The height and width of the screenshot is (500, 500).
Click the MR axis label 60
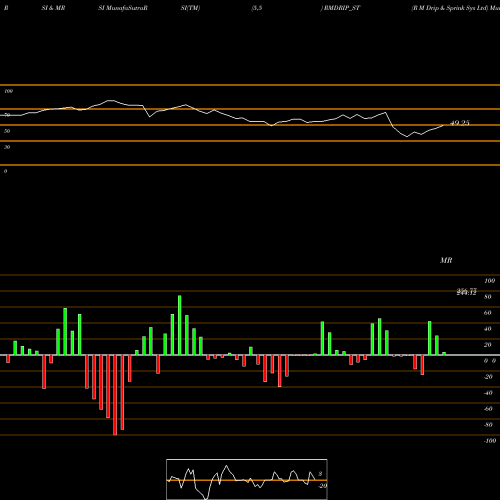click(488, 313)
